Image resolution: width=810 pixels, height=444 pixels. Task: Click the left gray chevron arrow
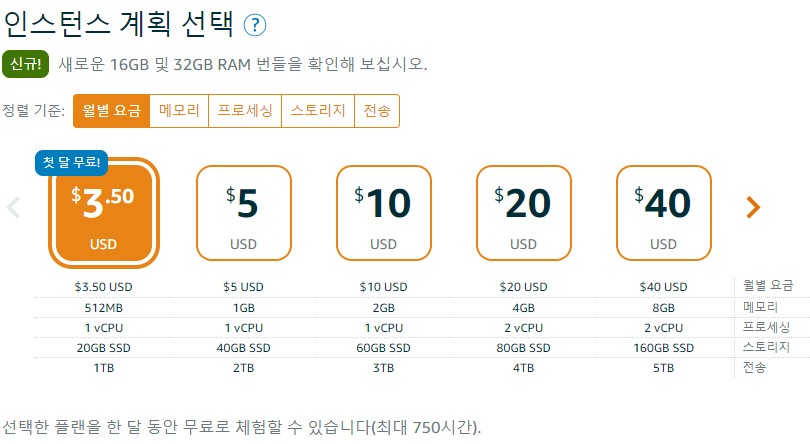point(14,208)
